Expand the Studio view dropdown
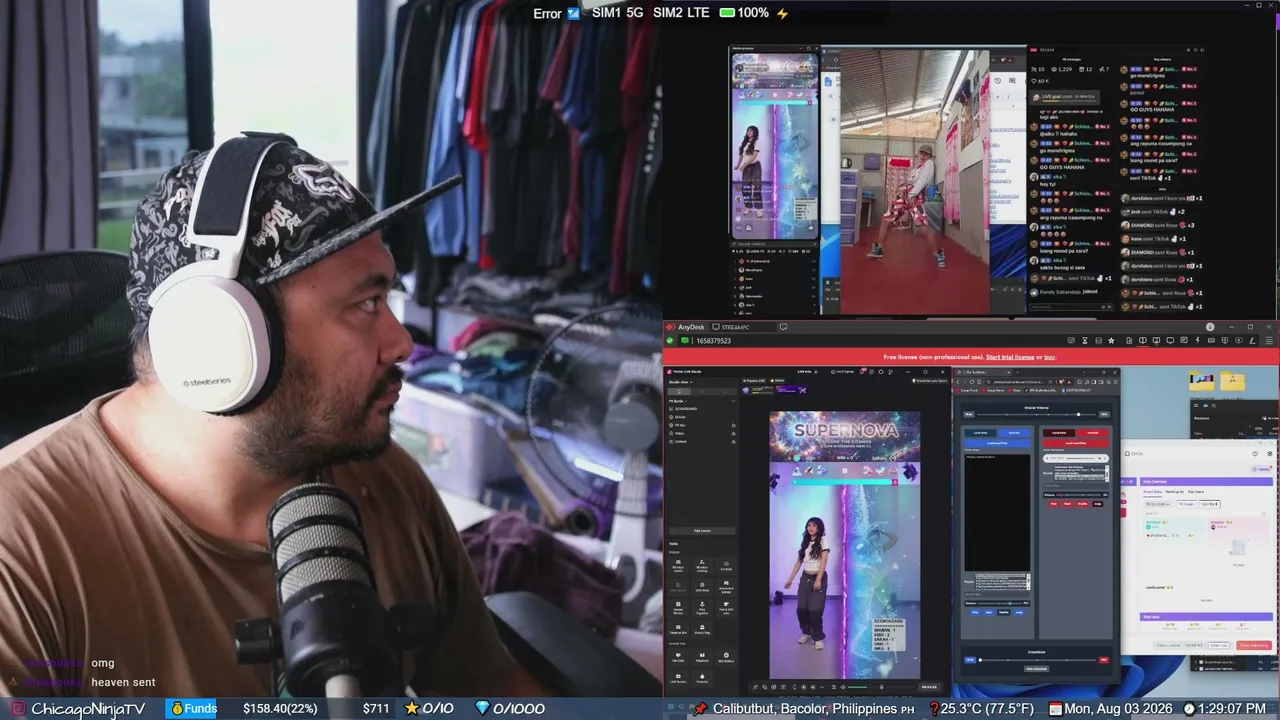The height and width of the screenshot is (720, 1280). (681, 382)
